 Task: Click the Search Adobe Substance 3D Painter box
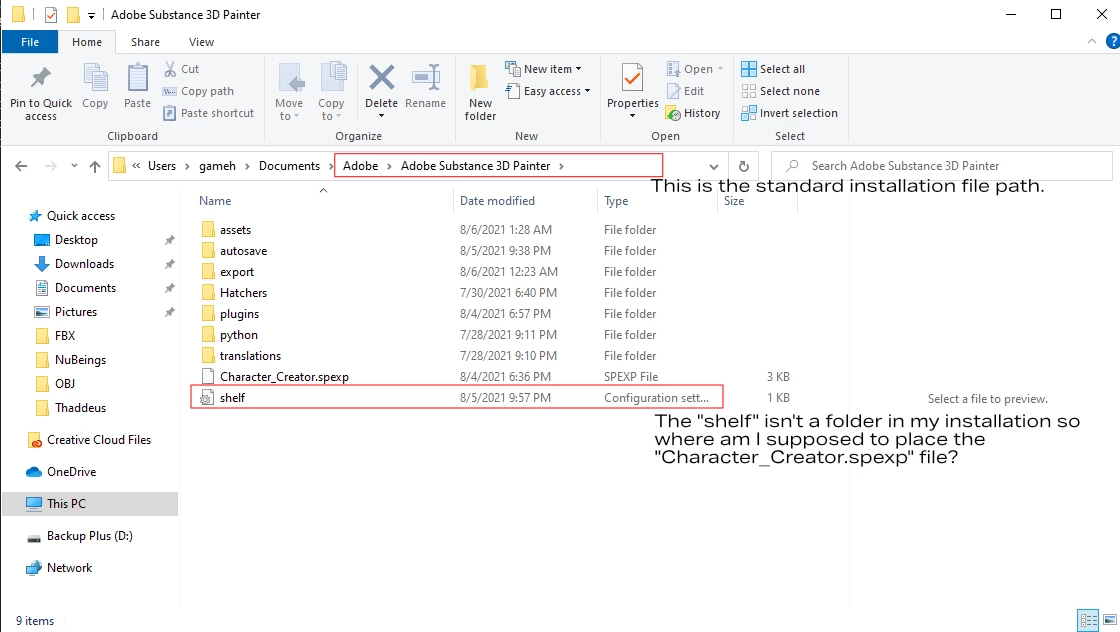(942, 166)
